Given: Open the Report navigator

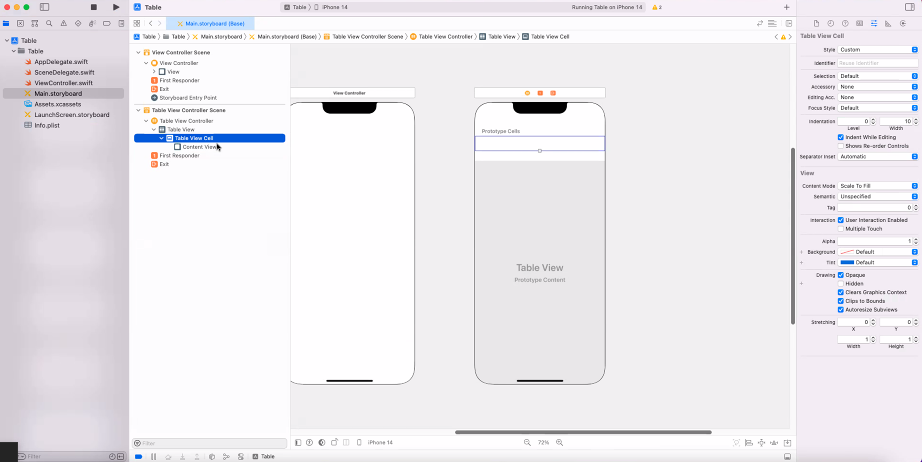Looking at the screenshot, I should pos(121,24).
